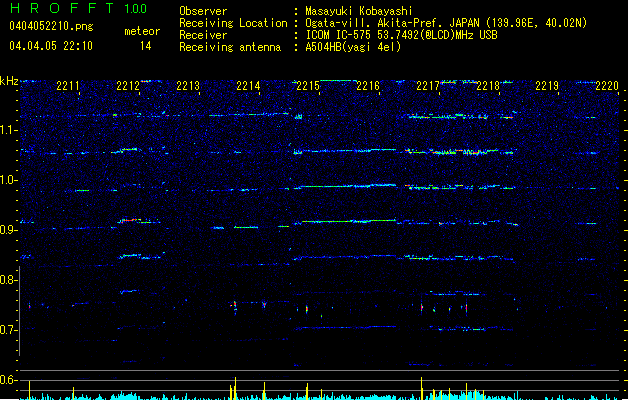Click the kHz axis unit label
The image size is (629, 400).
click(x=9, y=81)
